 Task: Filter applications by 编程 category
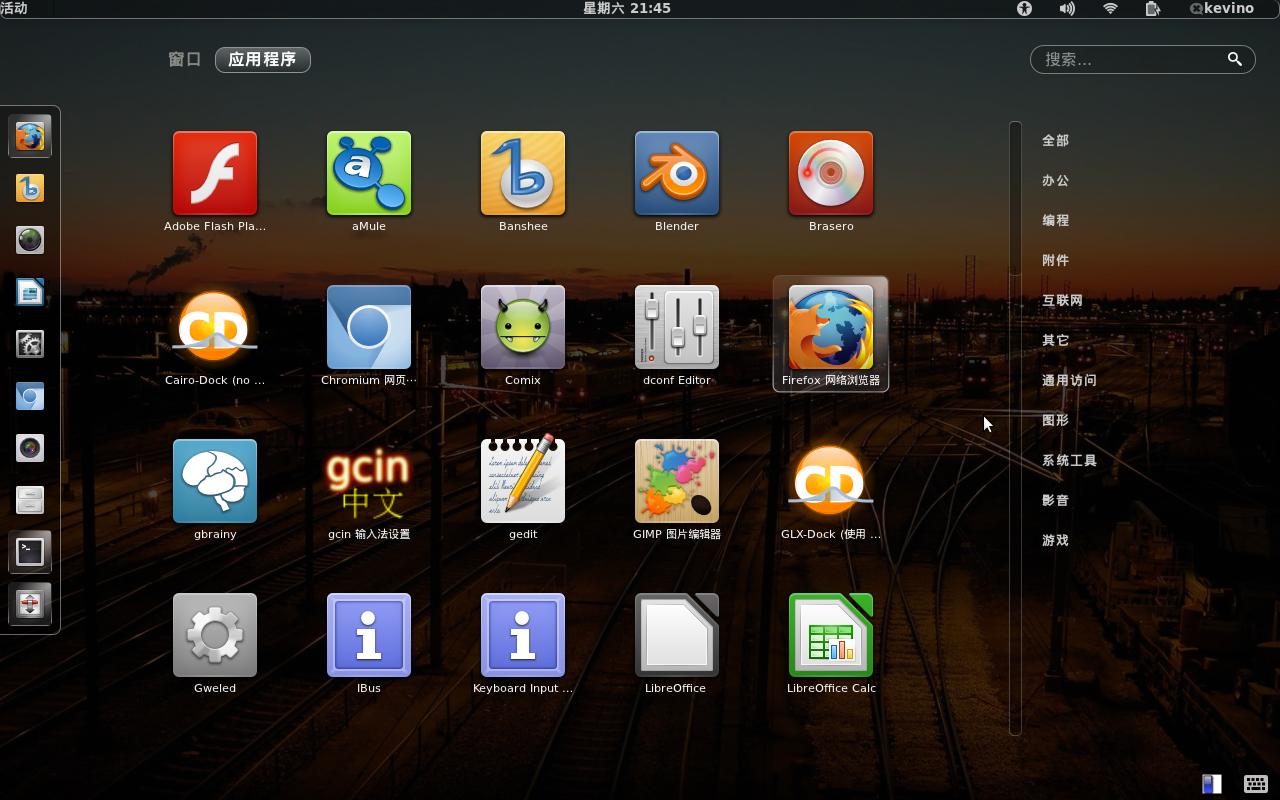click(1055, 220)
